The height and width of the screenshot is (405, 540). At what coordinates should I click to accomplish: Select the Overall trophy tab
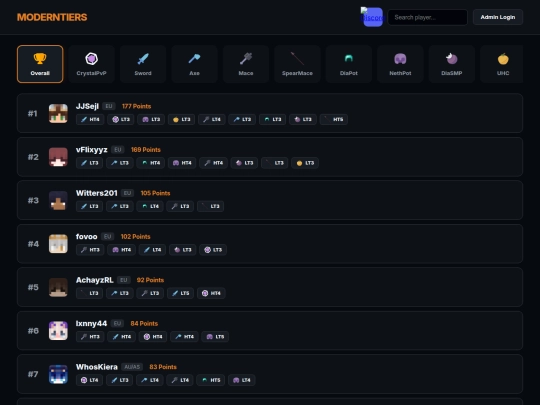pos(40,64)
